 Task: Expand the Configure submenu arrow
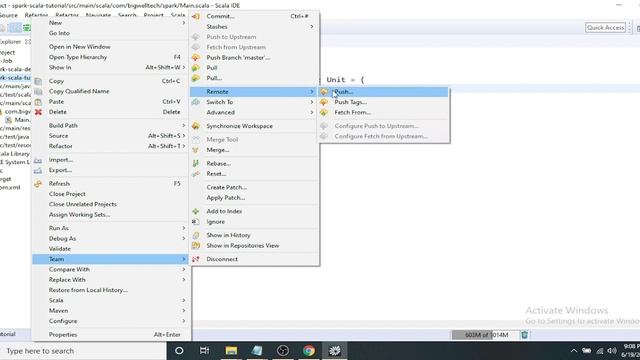pos(184,321)
